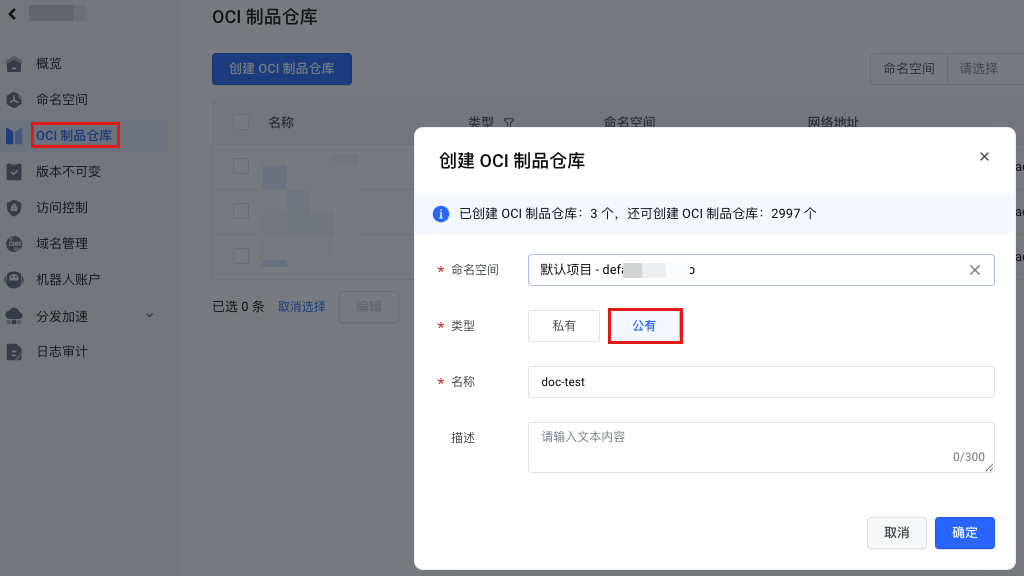This screenshot has width=1024, height=576.
Task: Check the first repository row checkbox
Action: (241, 166)
